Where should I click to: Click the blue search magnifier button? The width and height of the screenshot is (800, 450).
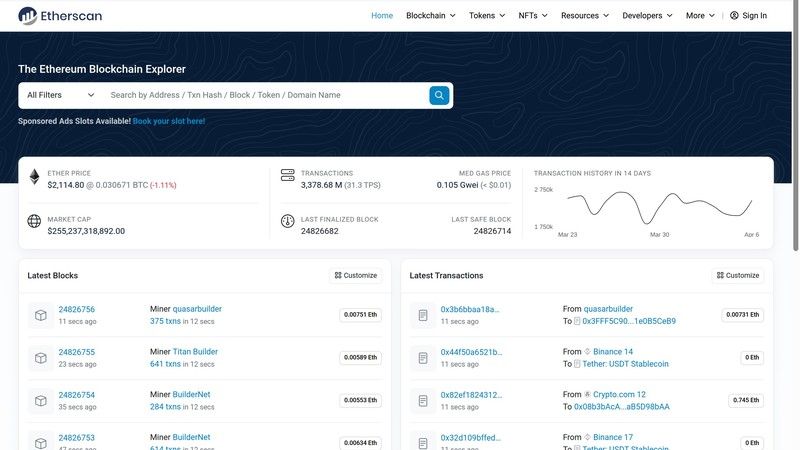point(439,95)
